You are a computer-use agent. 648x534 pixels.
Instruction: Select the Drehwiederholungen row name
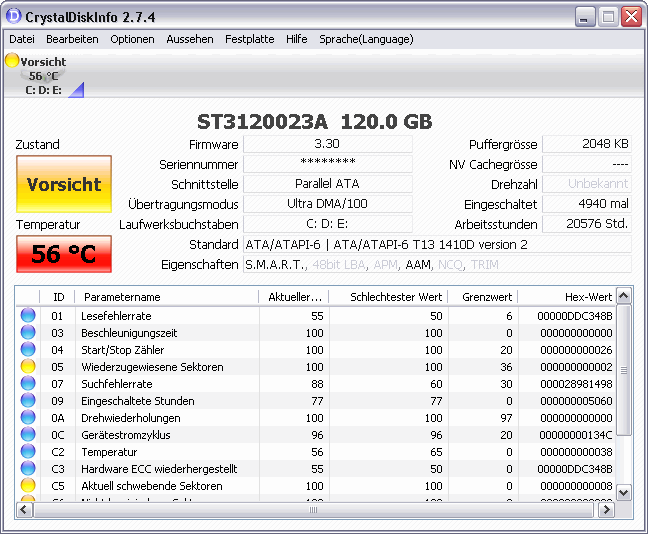131,418
